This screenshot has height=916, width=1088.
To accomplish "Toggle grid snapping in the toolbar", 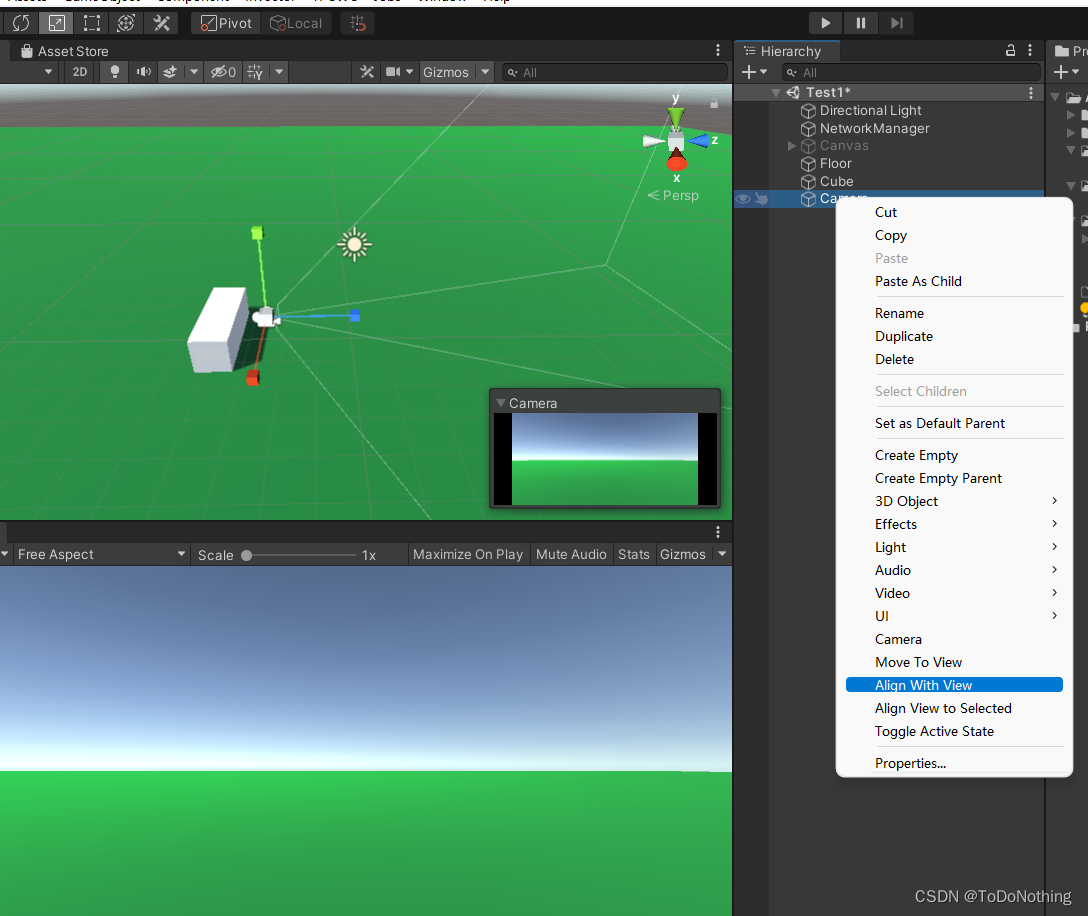I will pos(358,24).
